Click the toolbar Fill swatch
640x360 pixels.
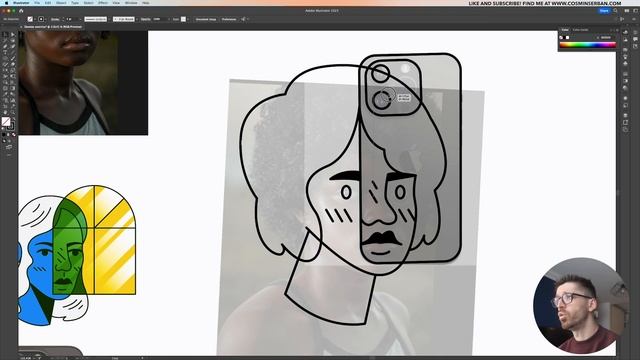(x=6, y=121)
